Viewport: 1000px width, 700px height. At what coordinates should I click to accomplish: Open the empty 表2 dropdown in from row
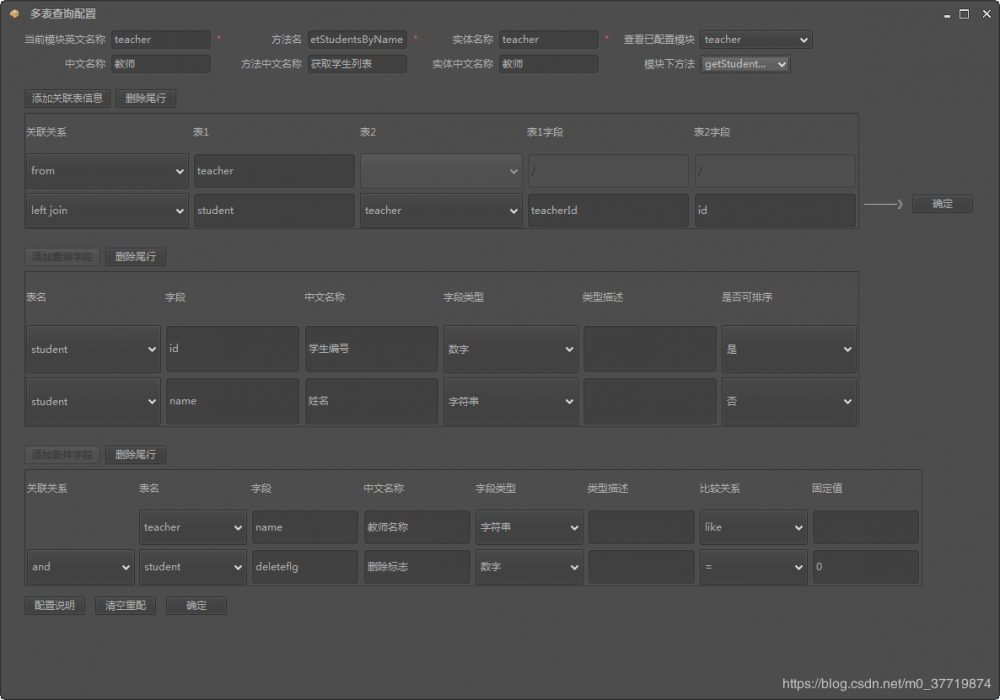[x=441, y=171]
